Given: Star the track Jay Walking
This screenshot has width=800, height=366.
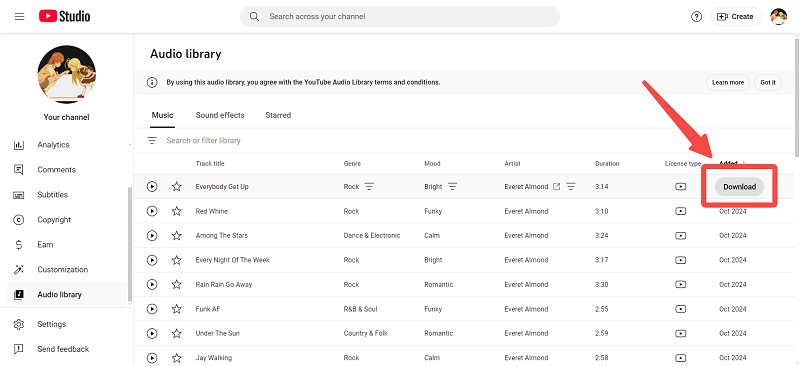Looking at the screenshot, I should [177, 358].
